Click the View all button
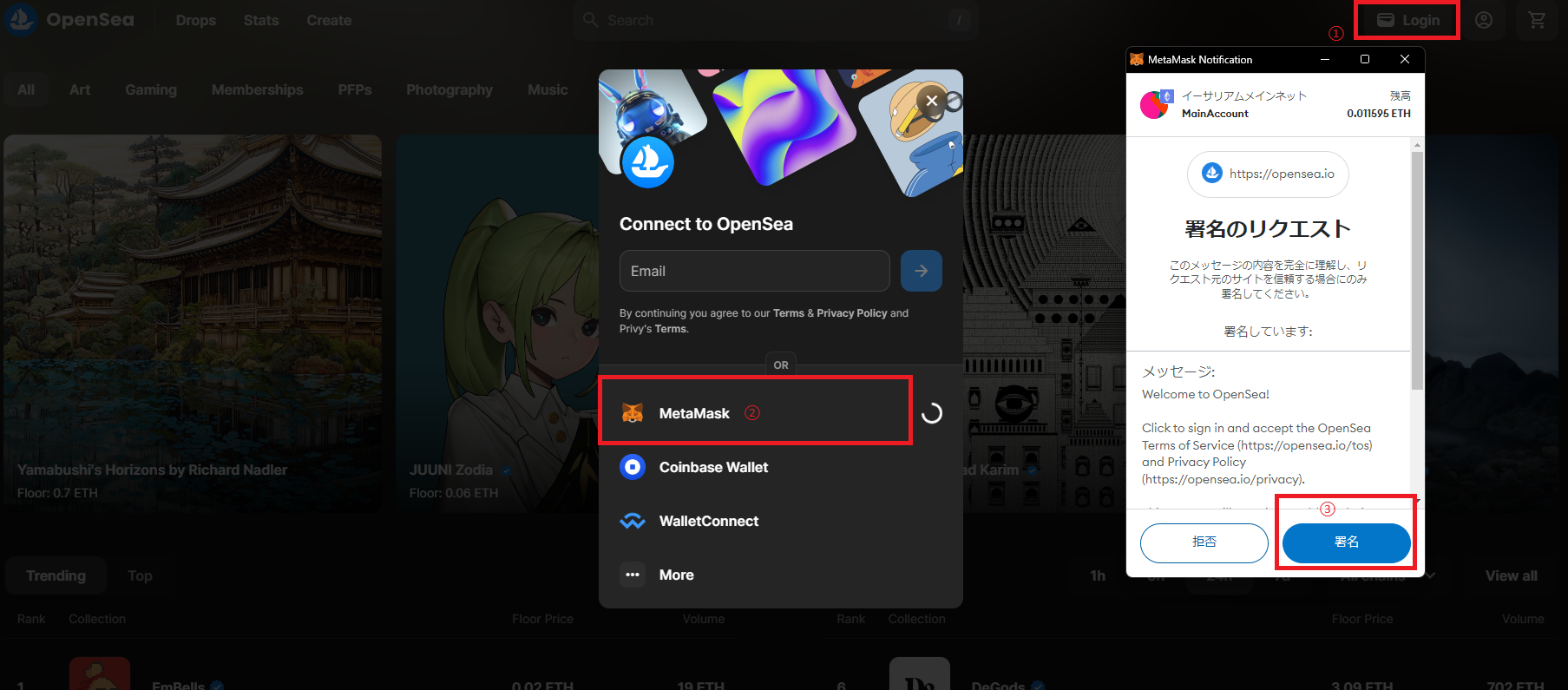 click(1511, 575)
